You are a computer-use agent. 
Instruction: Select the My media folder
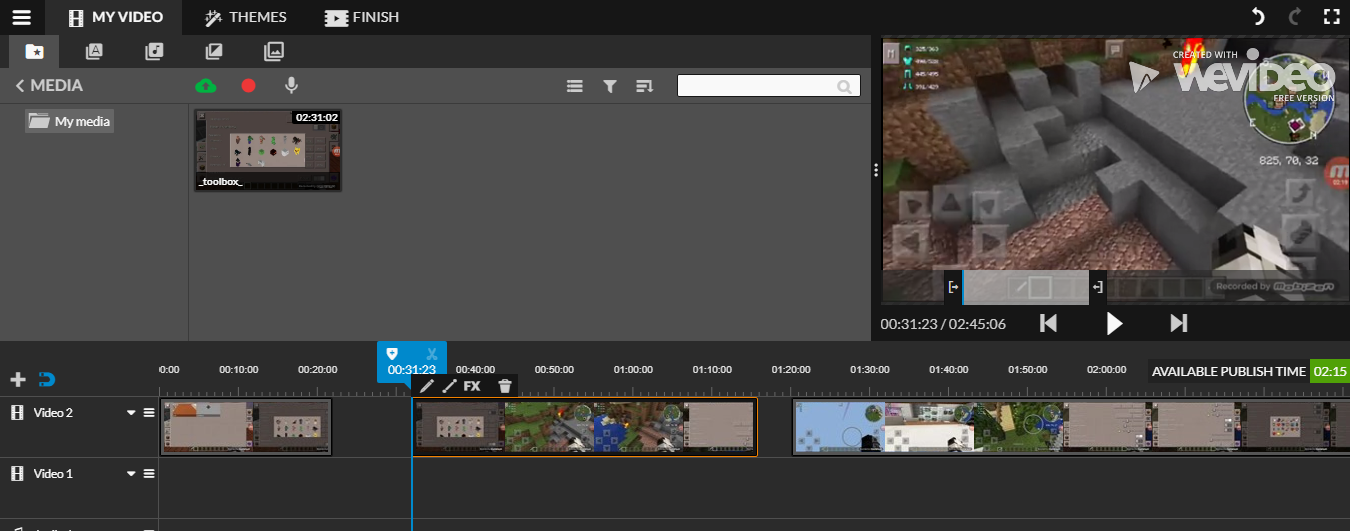[x=70, y=121]
